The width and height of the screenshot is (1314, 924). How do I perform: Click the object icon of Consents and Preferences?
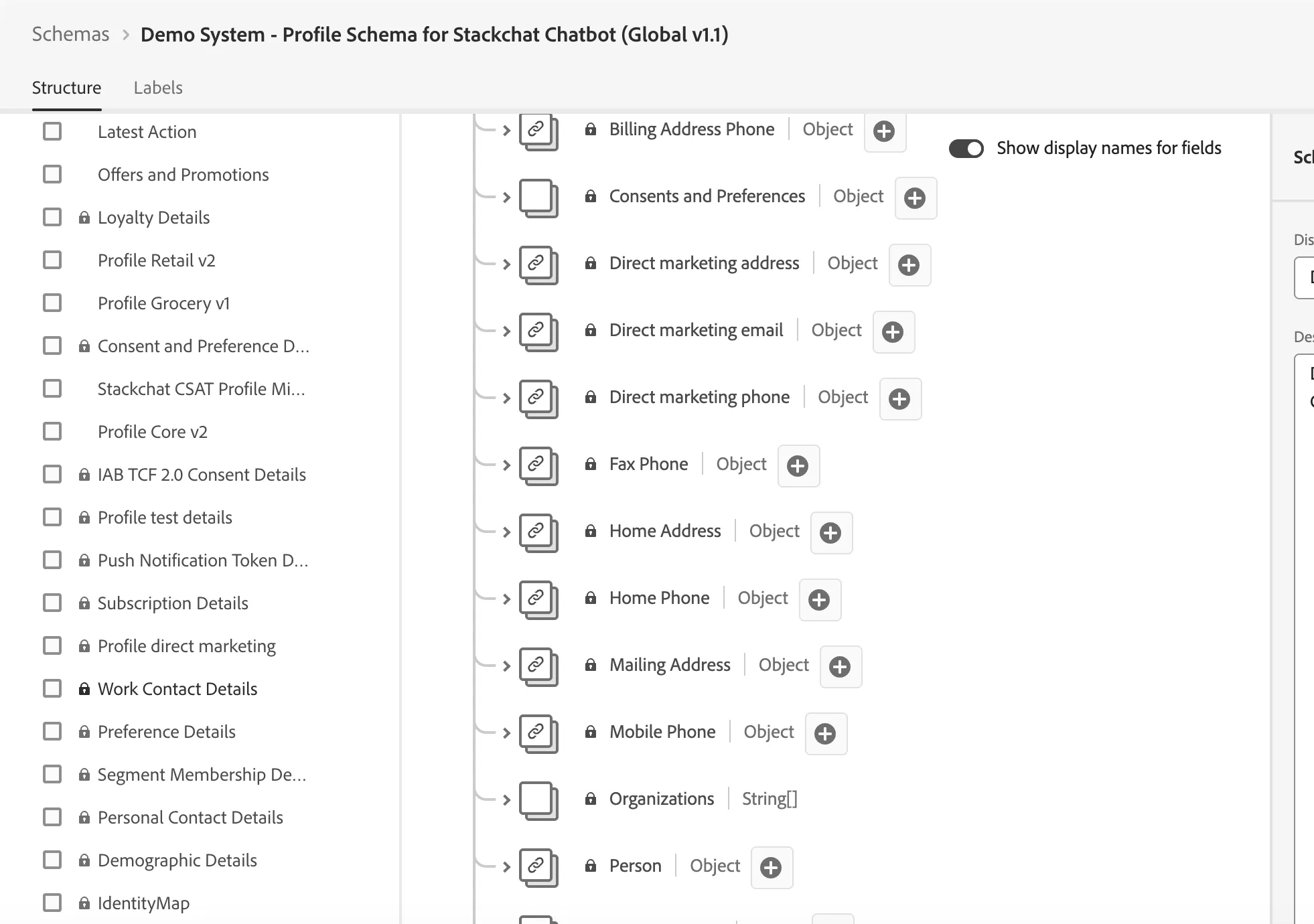coord(538,198)
